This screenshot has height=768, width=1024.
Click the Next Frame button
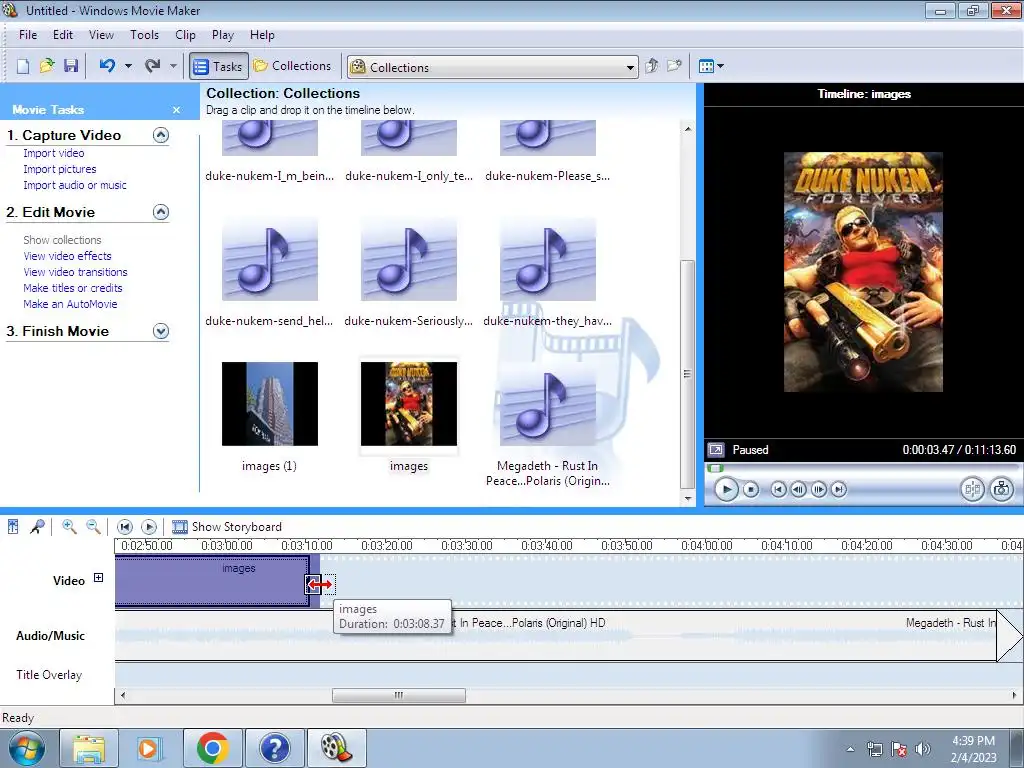tap(819, 489)
